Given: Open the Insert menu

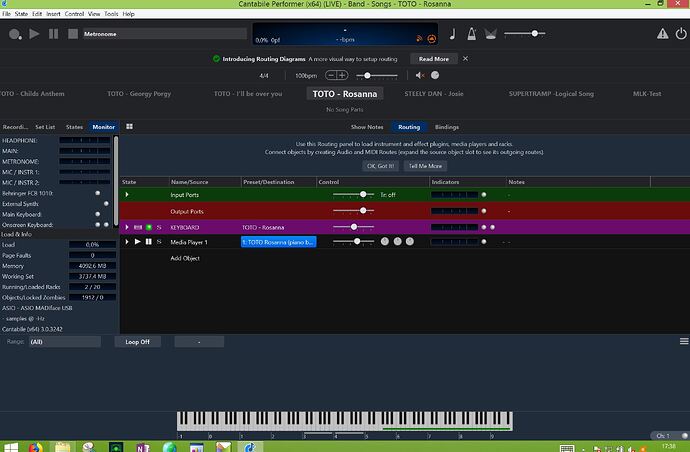Looking at the screenshot, I should pos(53,14).
